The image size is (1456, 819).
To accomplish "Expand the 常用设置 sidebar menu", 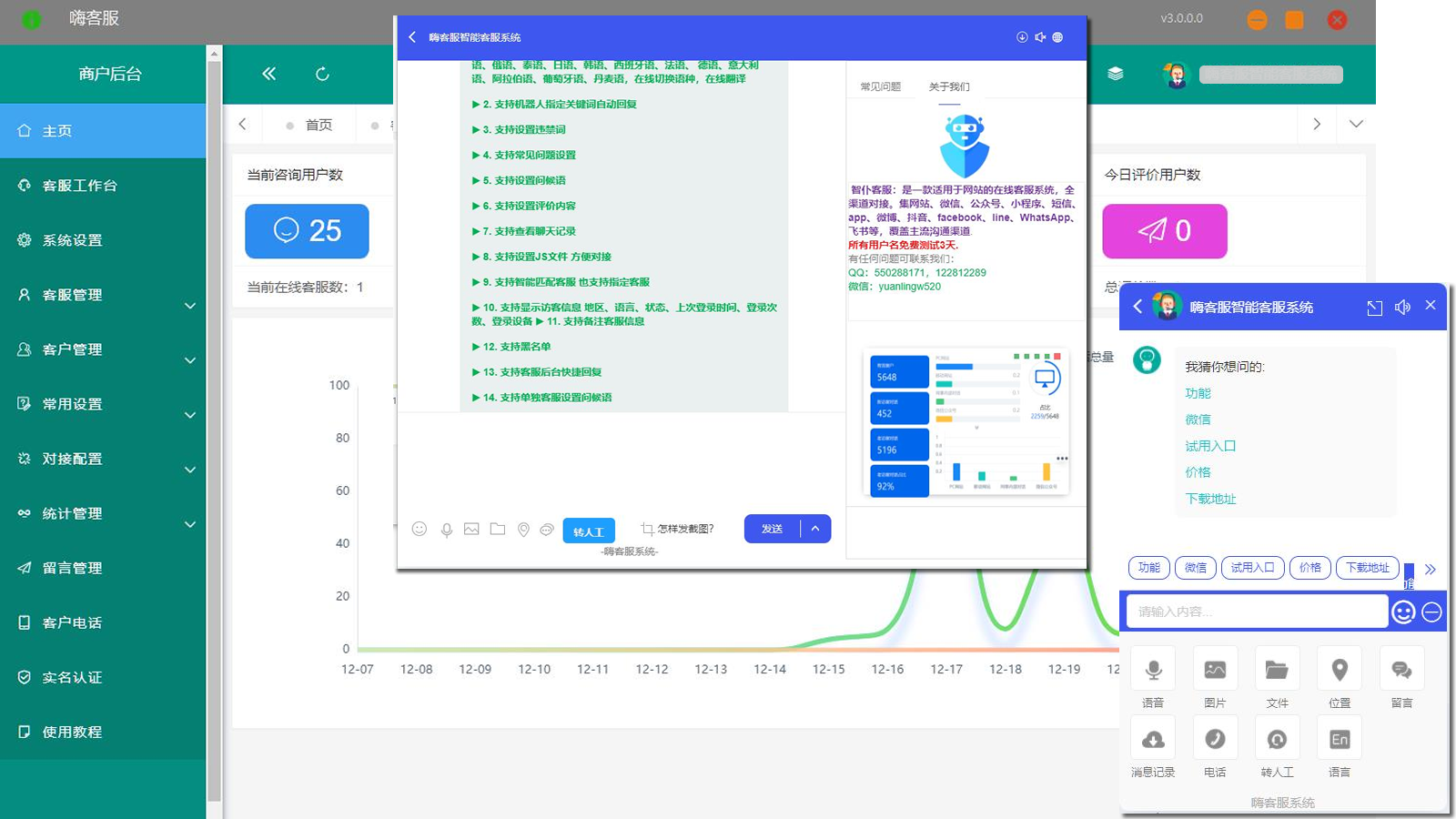I will (x=103, y=404).
